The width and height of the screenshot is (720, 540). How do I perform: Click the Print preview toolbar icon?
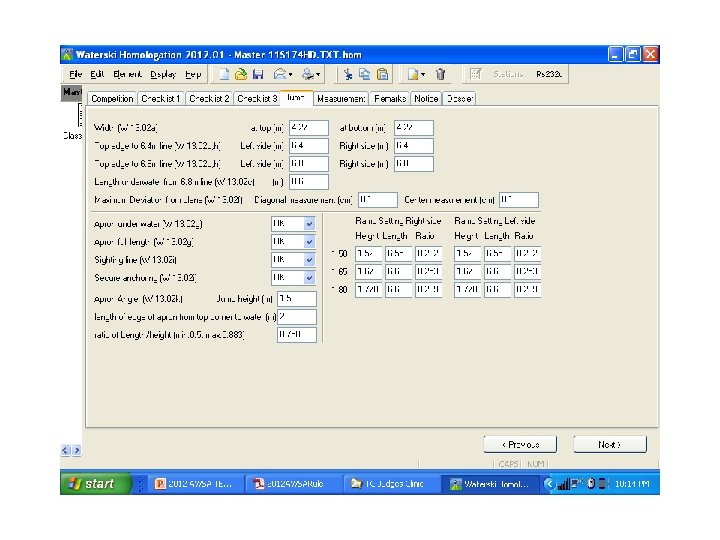click(x=279, y=74)
